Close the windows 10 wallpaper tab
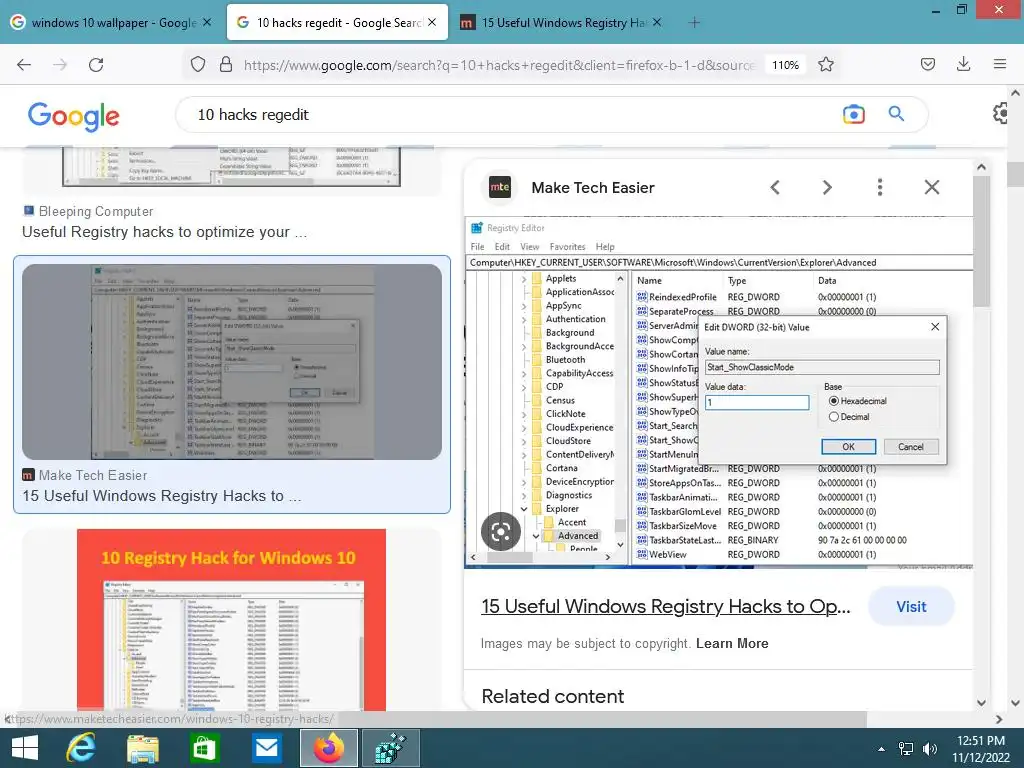The width and height of the screenshot is (1024, 768). 207,23
